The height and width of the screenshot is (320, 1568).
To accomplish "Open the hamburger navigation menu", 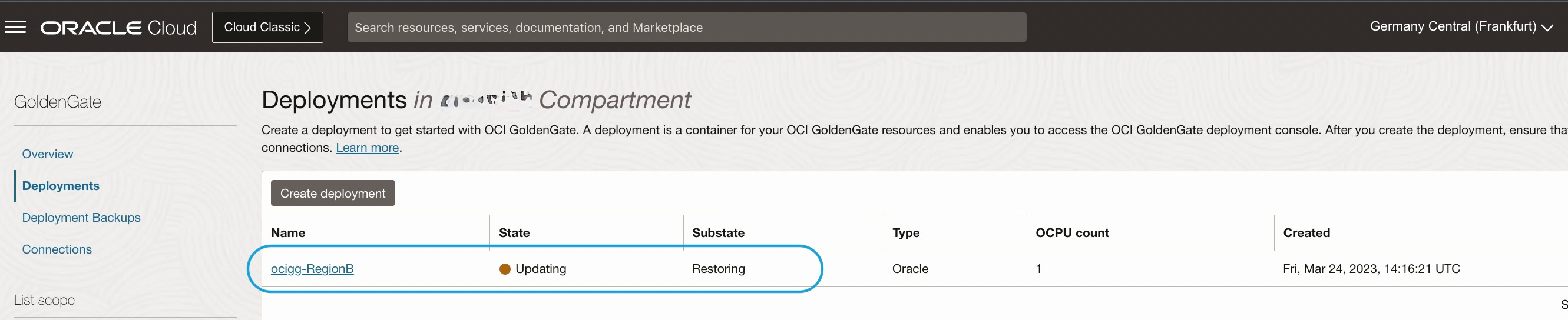I will pos(15,27).
